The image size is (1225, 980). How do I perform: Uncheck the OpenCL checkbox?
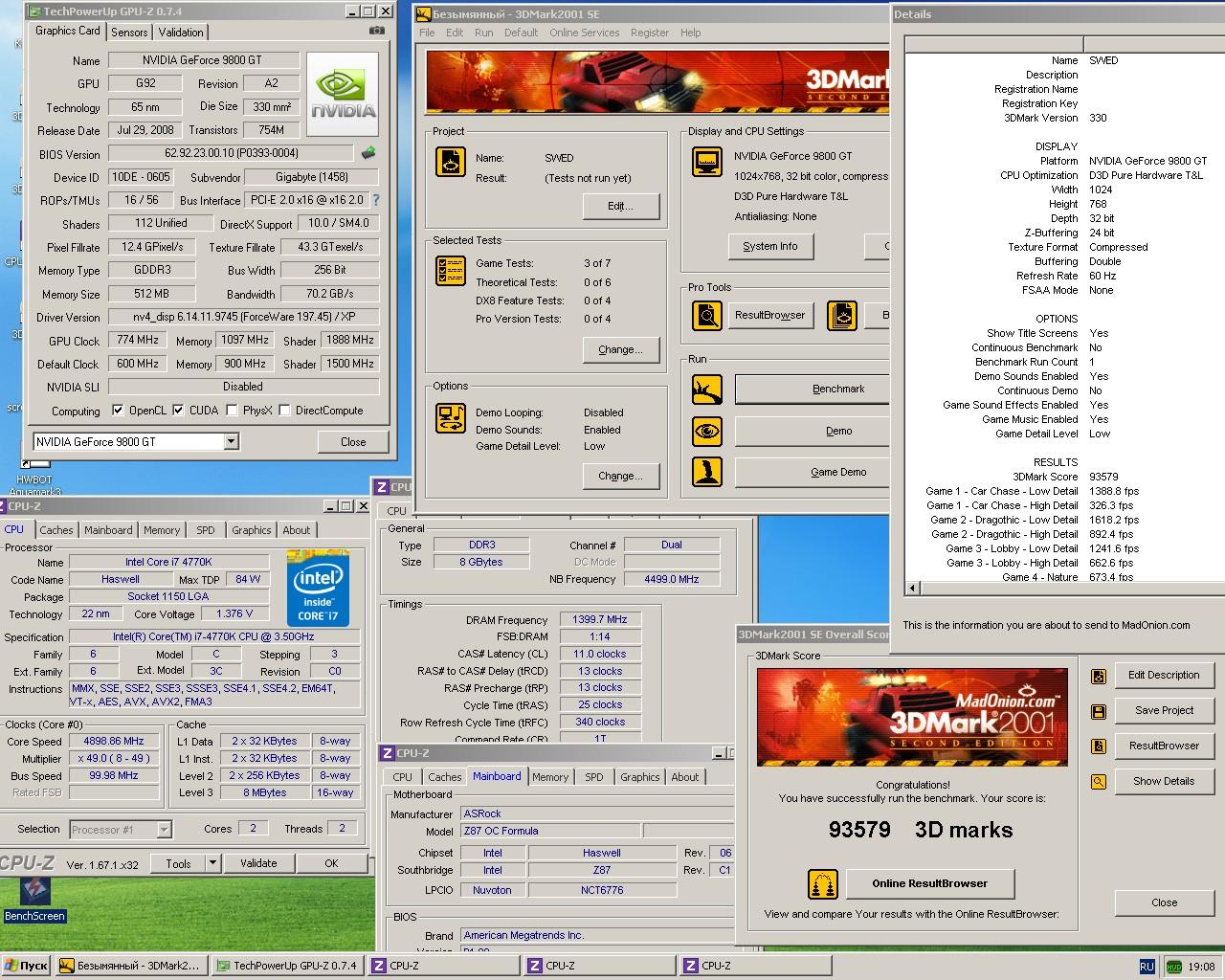pyautogui.click(x=118, y=411)
